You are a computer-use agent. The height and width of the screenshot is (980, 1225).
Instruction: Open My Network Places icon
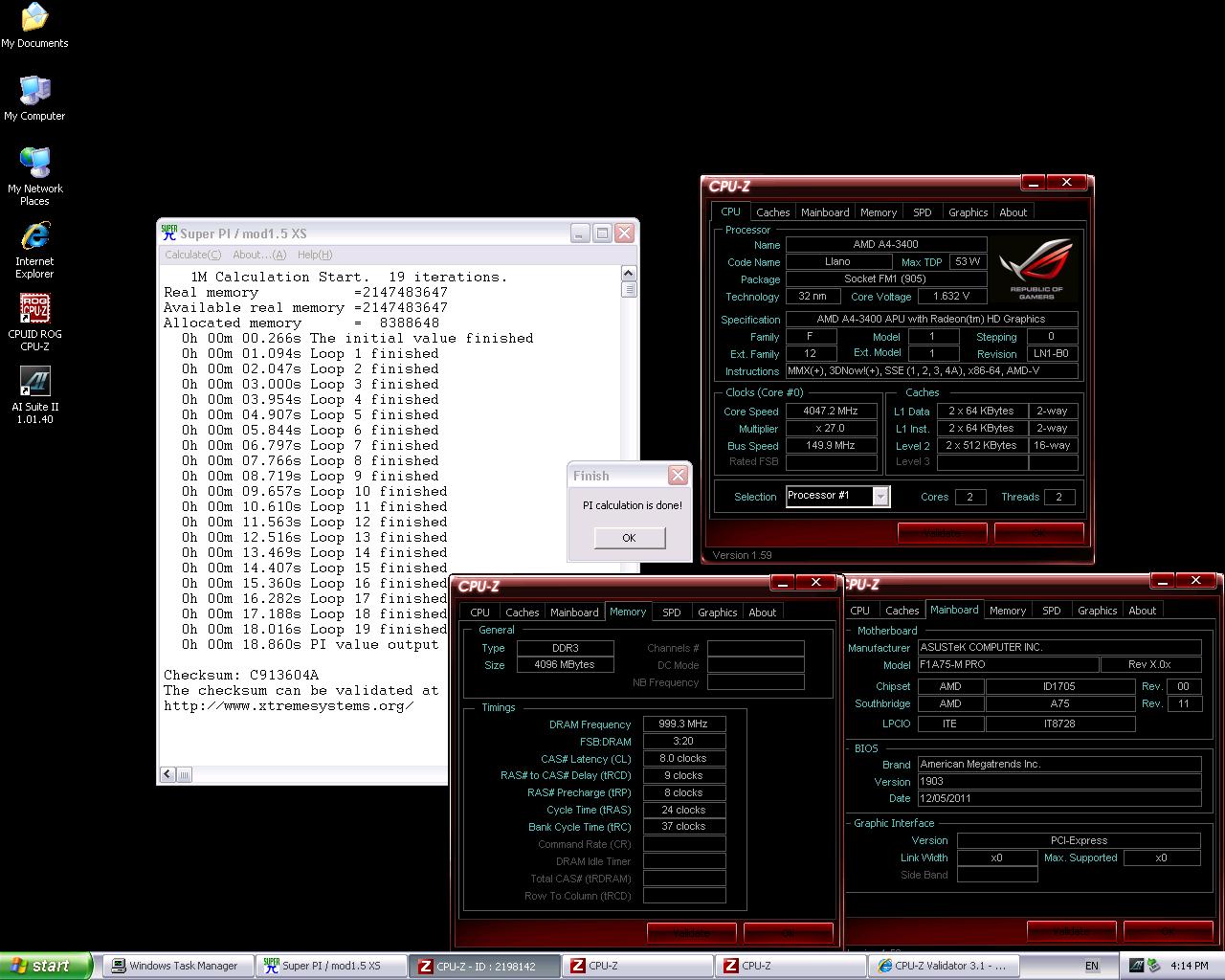pos(34,177)
